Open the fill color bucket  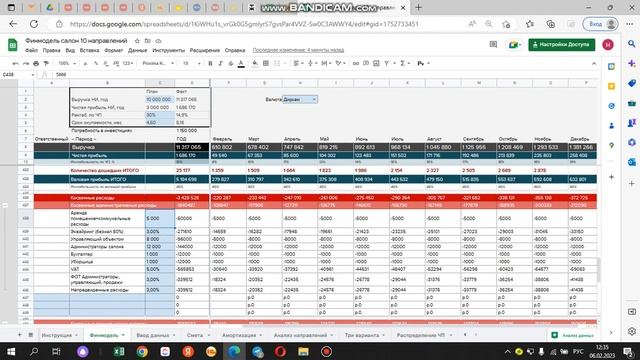pos(255,64)
